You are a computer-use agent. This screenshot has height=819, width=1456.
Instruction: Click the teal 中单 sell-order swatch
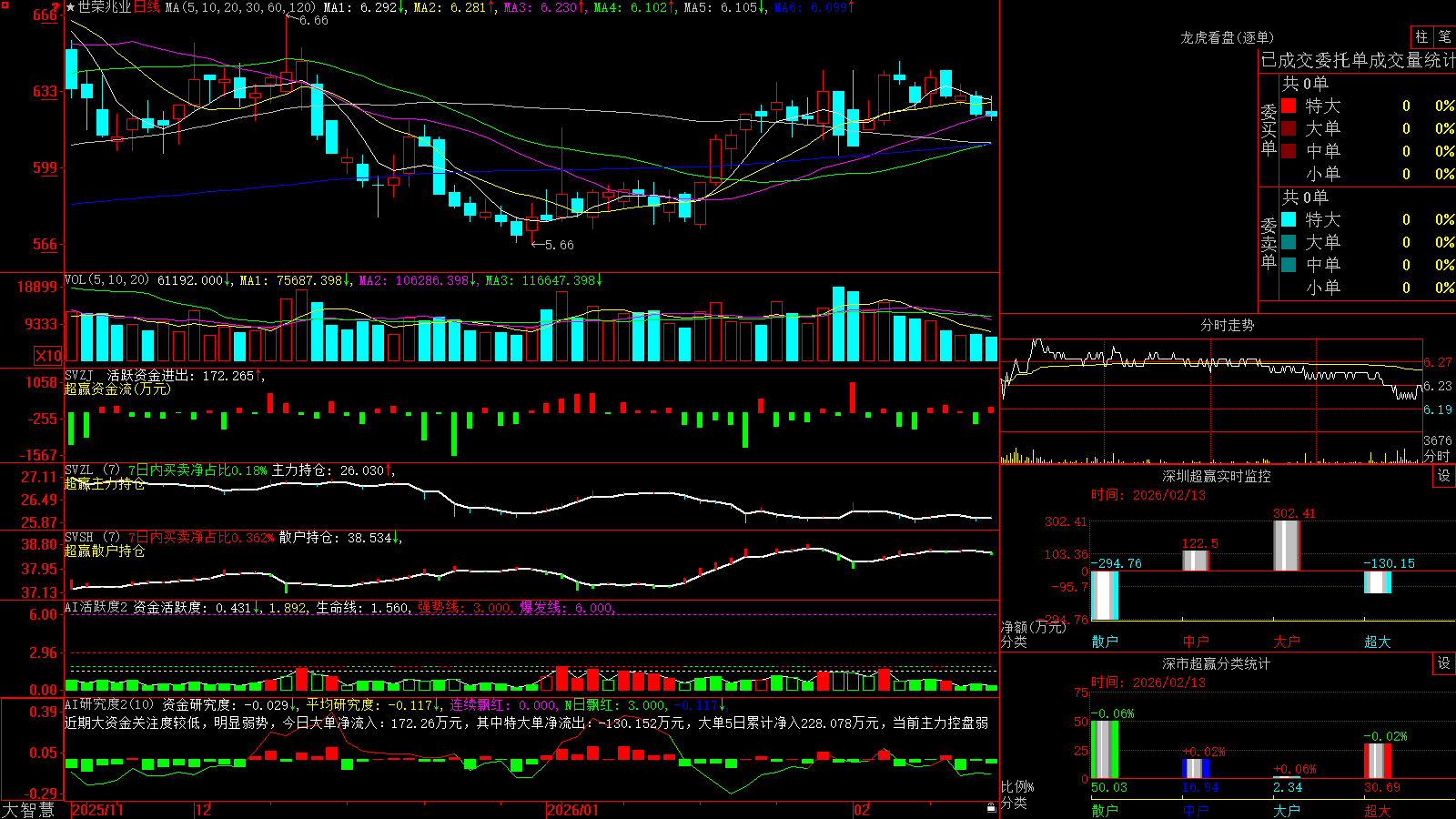(x=1289, y=265)
